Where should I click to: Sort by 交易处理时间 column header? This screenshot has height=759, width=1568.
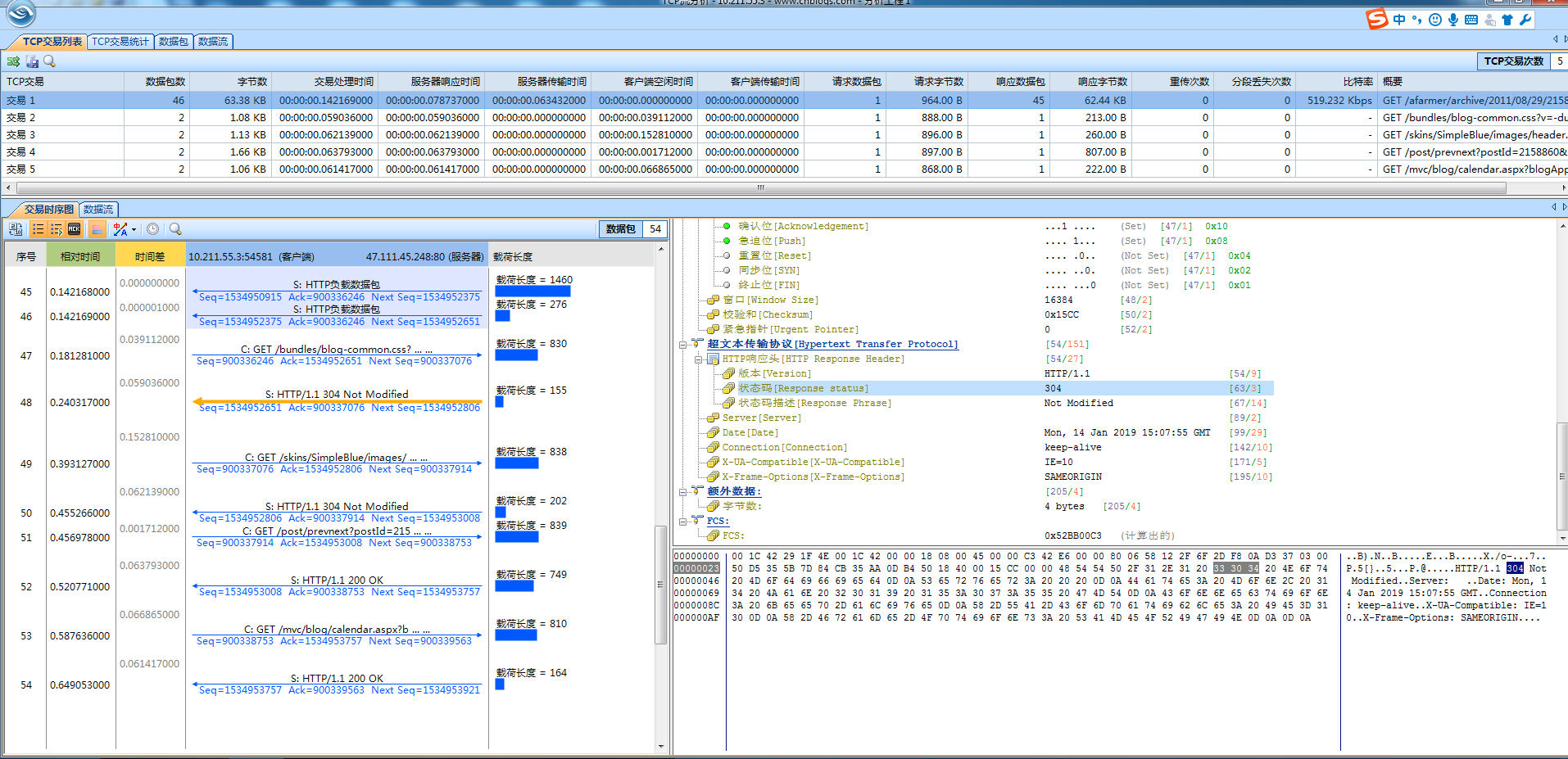point(325,82)
